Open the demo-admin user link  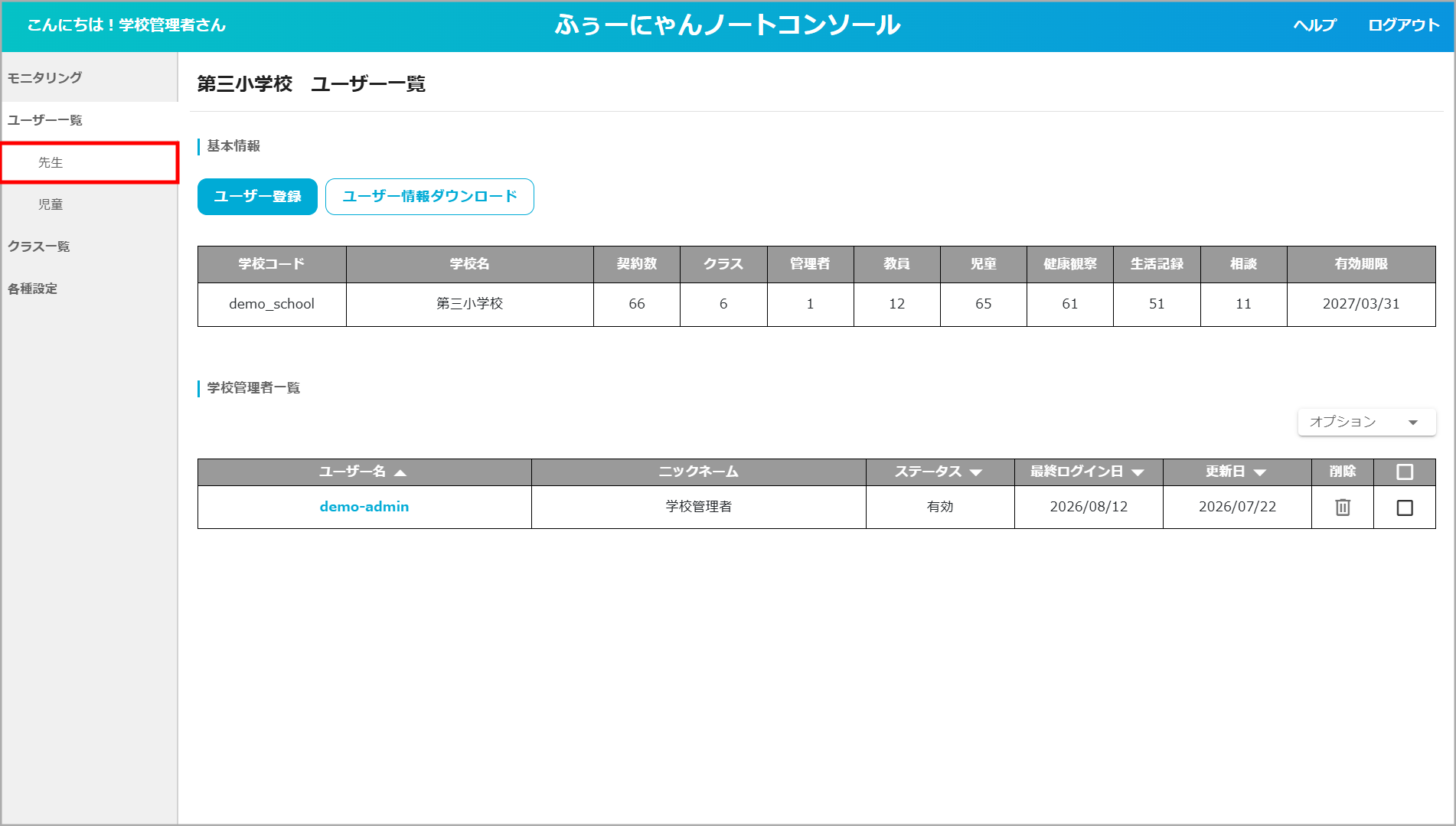tap(364, 507)
